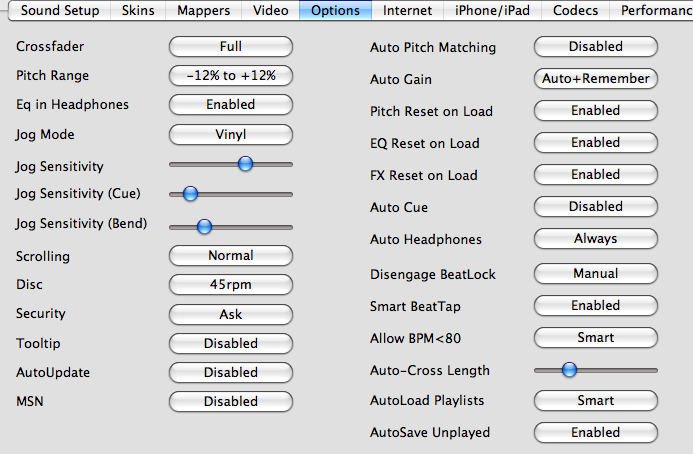This screenshot has width=693, height=454.
Task: Change the Disengage BeatLock Manual setting
Action: (596, 273)
